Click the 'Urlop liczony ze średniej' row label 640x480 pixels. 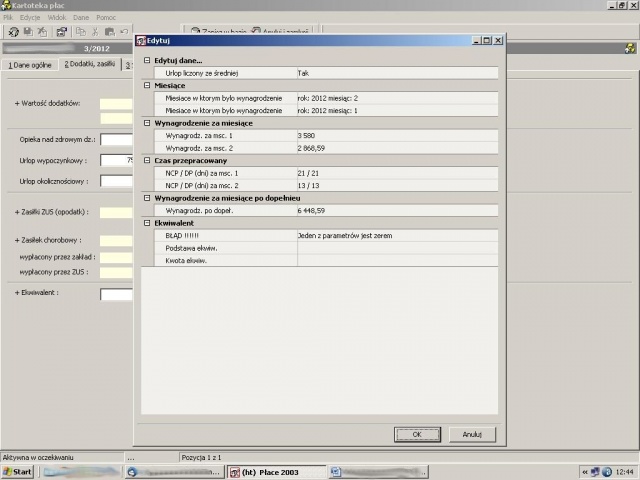[x=202, y=73]
